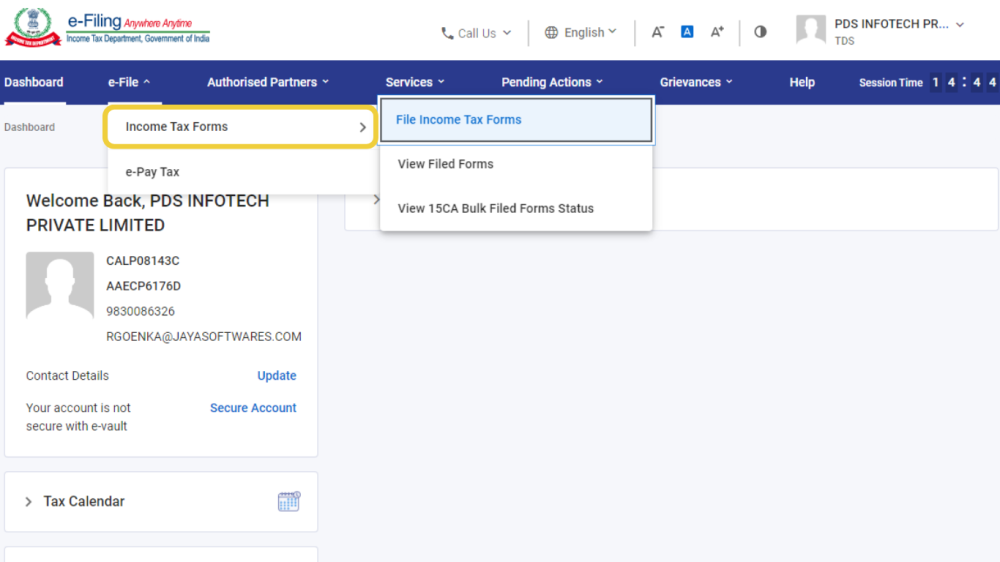
Task: Click the Contact Details label
Action: [x=68, y=376]
